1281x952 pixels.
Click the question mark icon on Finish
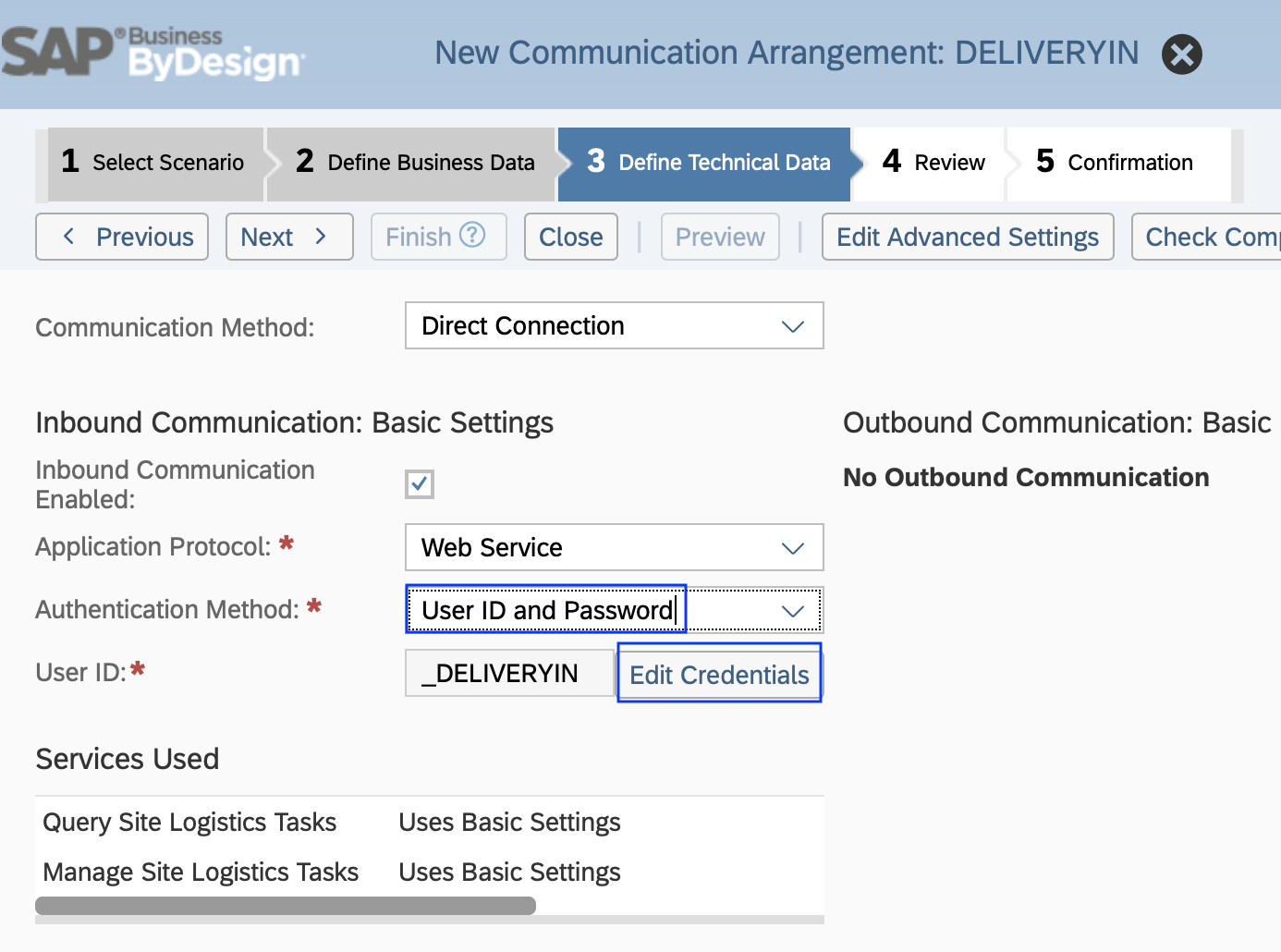(471, 236)
